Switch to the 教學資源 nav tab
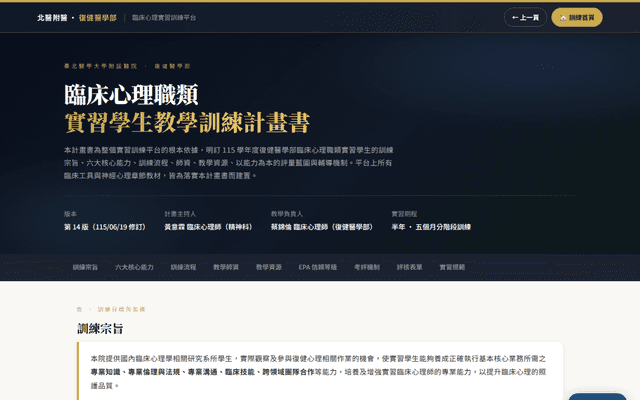Image resolution: width=640 pixels, height=400 pixels. 269,267
